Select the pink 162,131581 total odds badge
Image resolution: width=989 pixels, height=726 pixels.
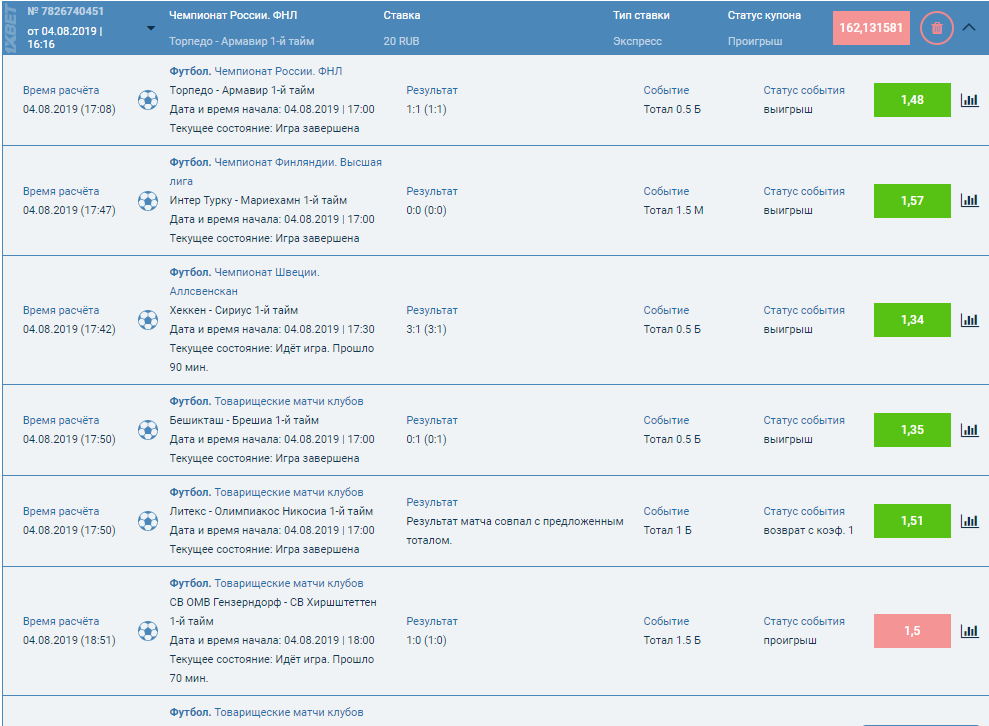(x=870, y=28)
